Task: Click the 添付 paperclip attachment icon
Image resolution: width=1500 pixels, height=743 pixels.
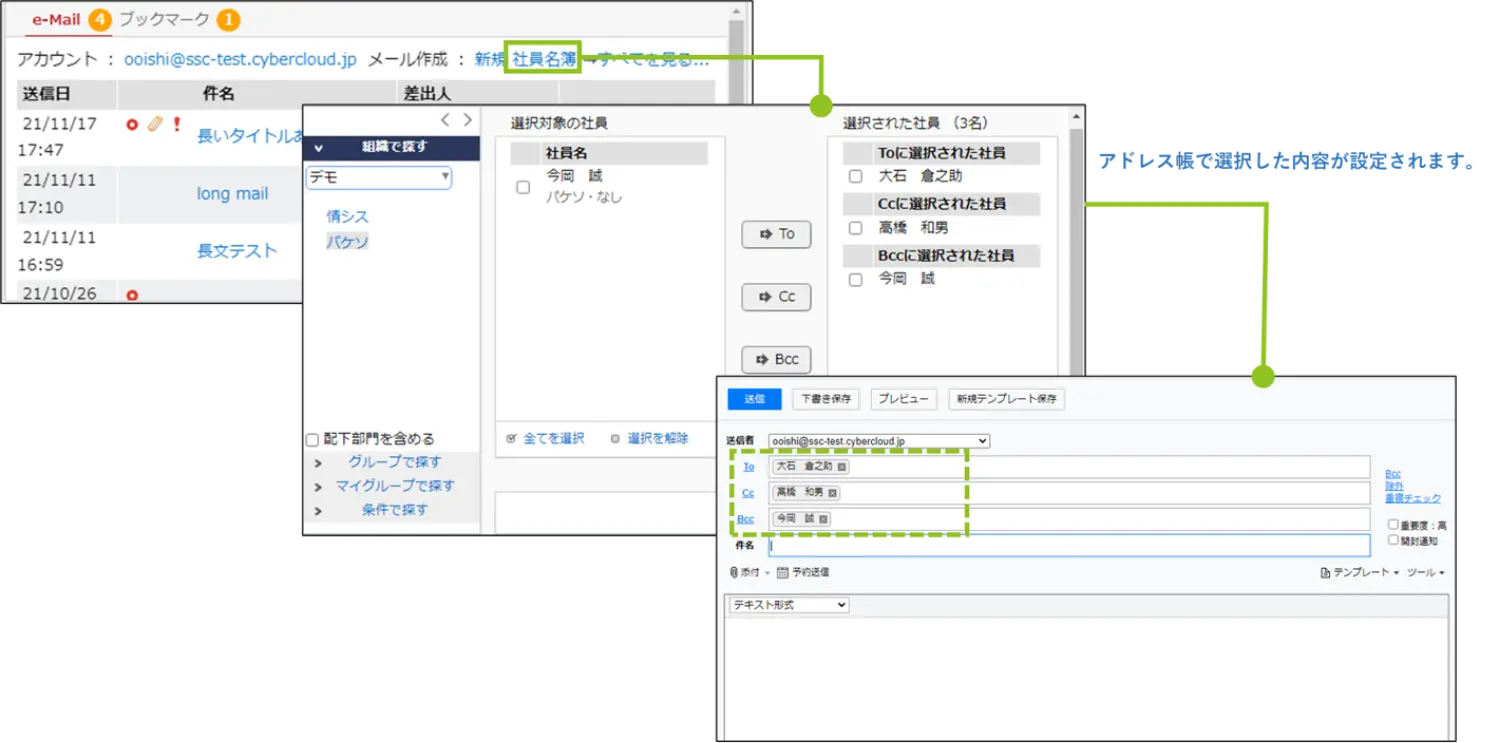Action: click(734, 573)
